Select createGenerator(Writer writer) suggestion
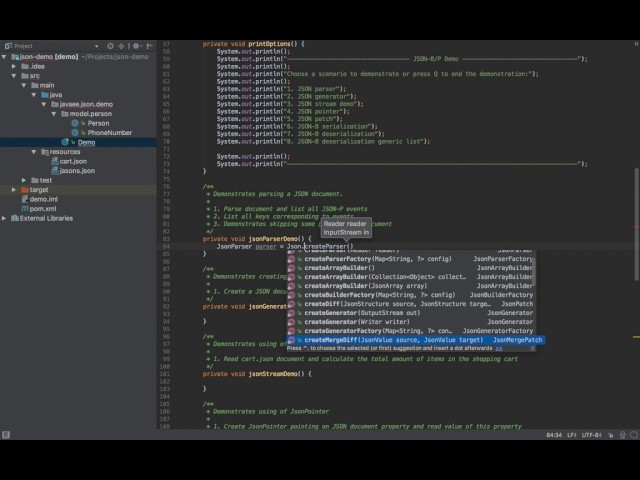Viewport: 640px width, 480px height. pyautogui.click(x=411, y=322)
